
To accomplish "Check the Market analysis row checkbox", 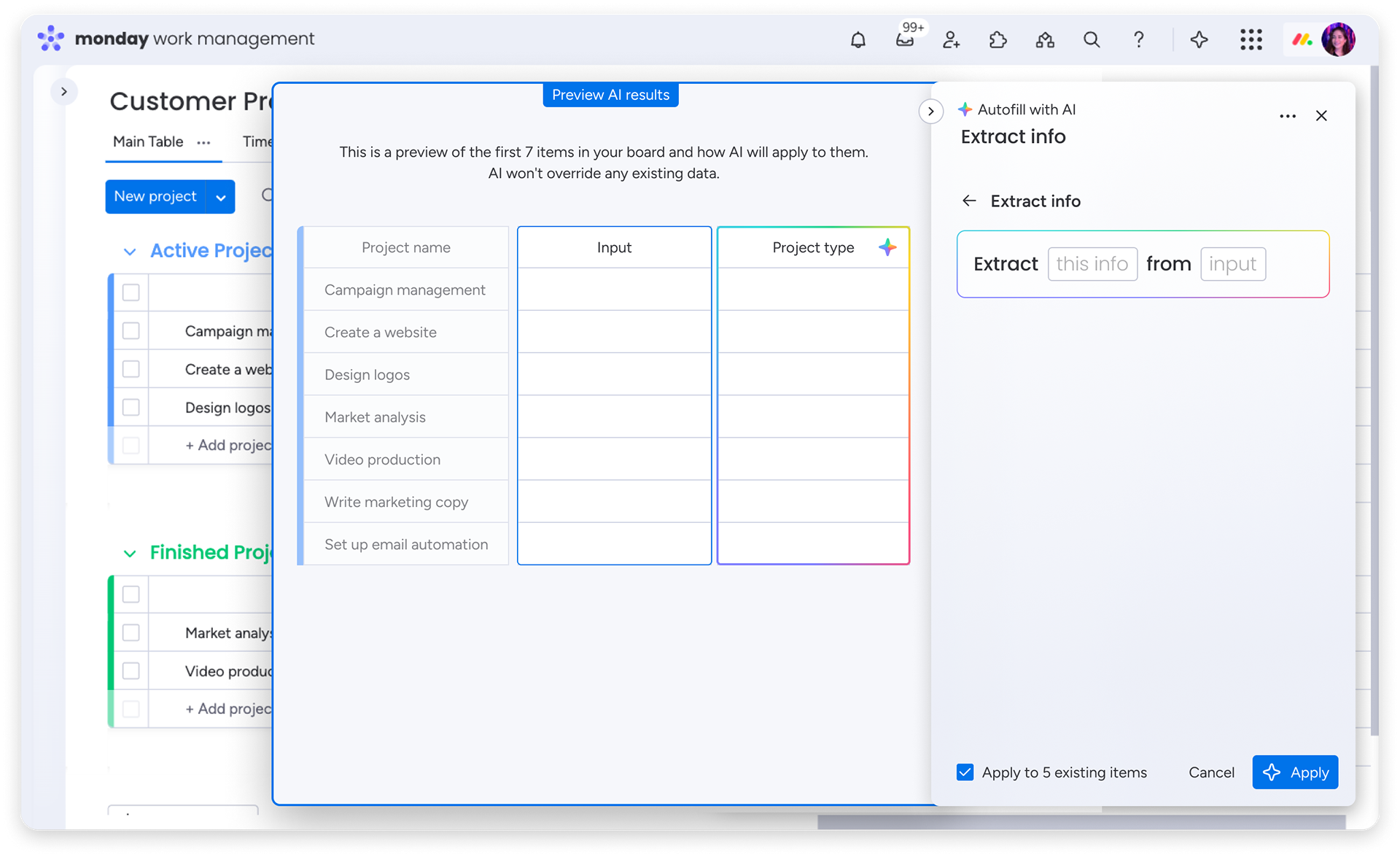I will pyautogui.click(x=131, y=633).
